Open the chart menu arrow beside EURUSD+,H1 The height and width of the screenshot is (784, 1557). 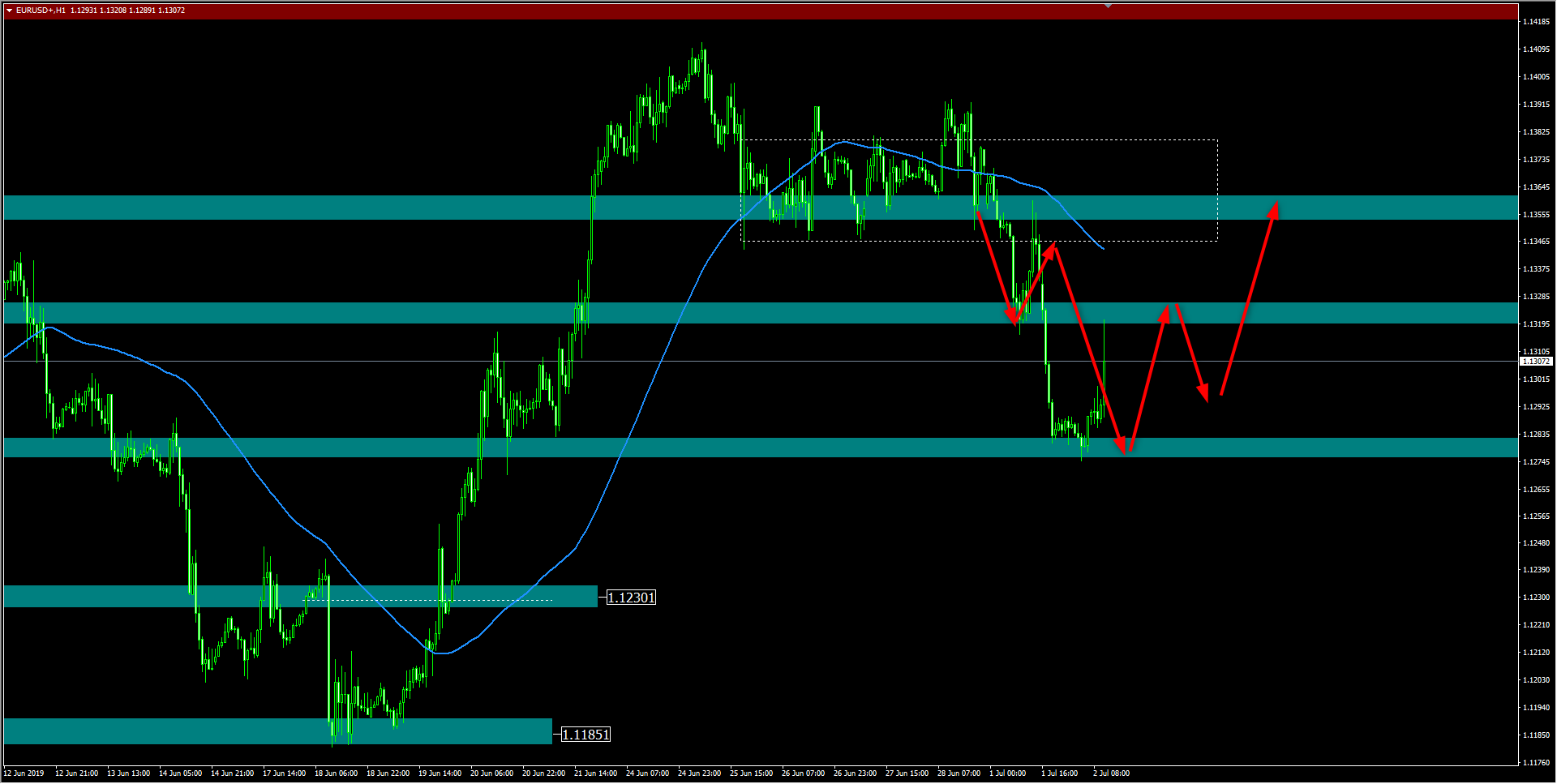9,11
